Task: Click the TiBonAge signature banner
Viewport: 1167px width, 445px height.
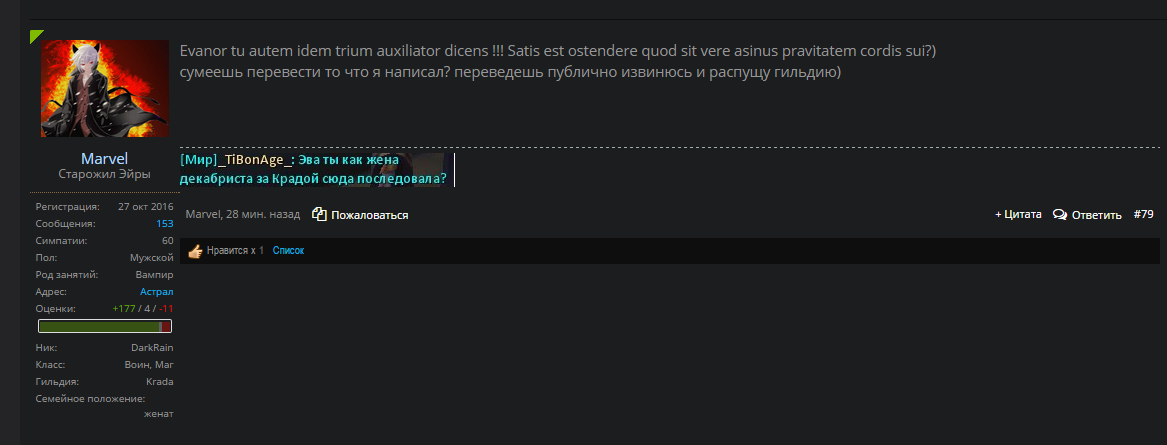Action: point(317,170)
